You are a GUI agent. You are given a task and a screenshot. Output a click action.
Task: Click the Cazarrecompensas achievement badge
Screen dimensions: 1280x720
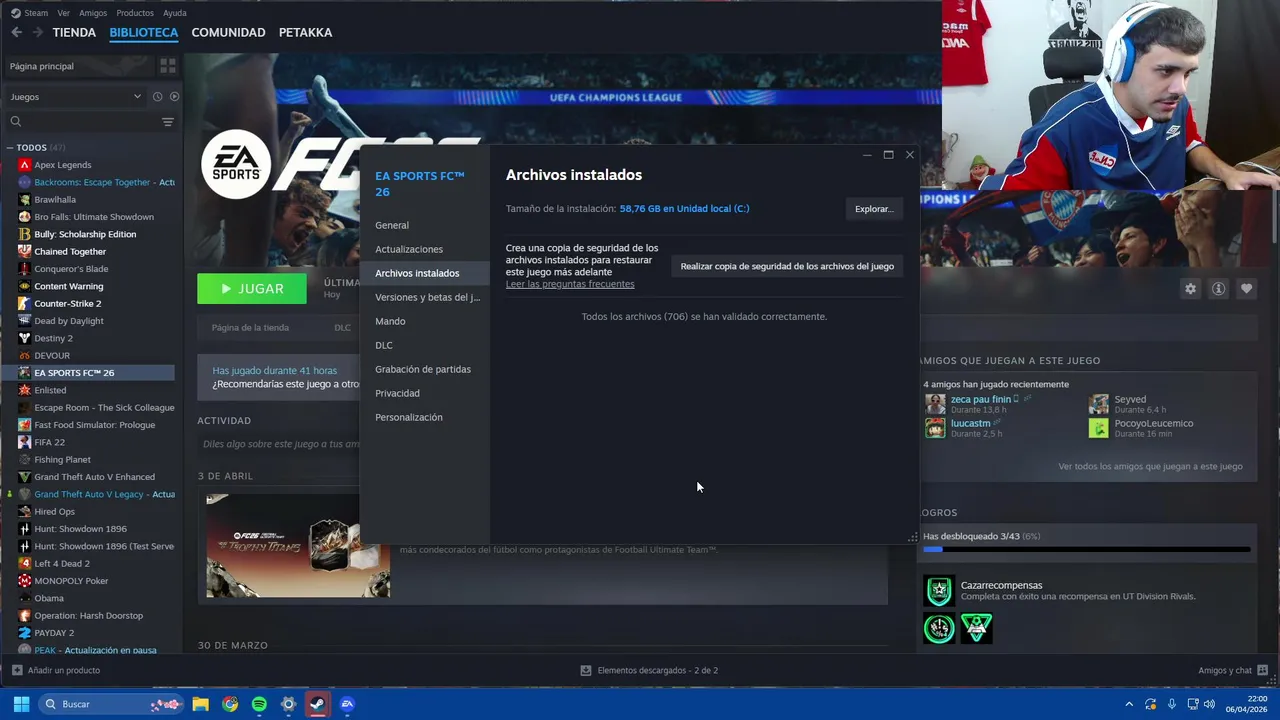click(938, 591)
